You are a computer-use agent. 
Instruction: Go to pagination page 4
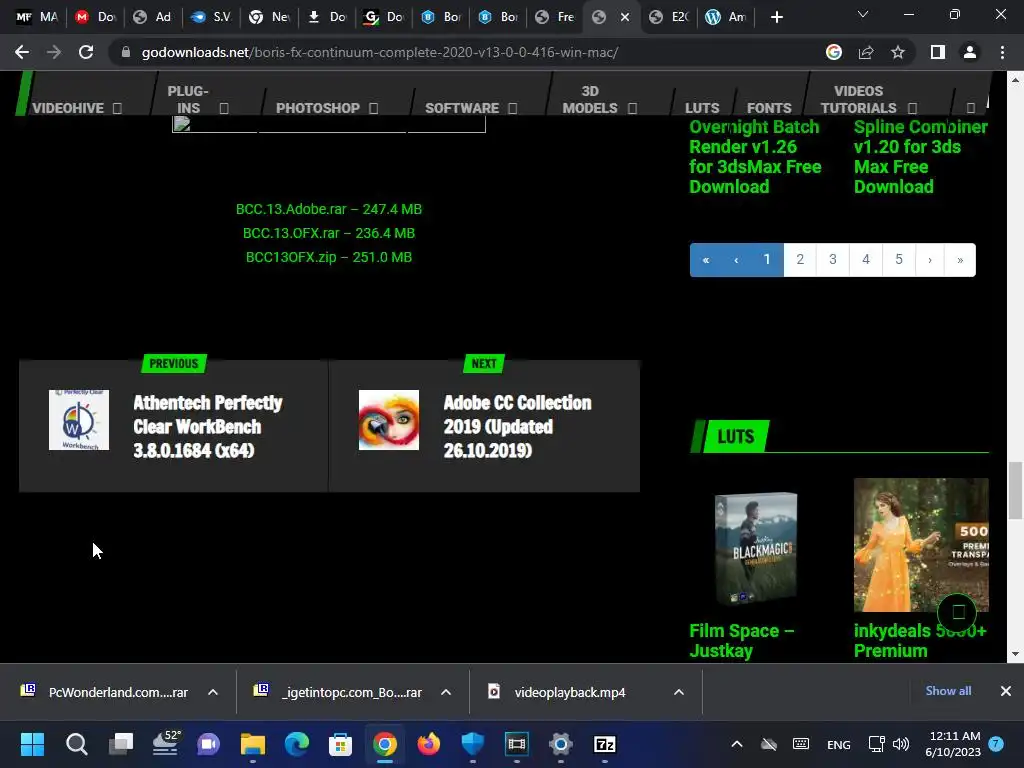tap(866, 260)
